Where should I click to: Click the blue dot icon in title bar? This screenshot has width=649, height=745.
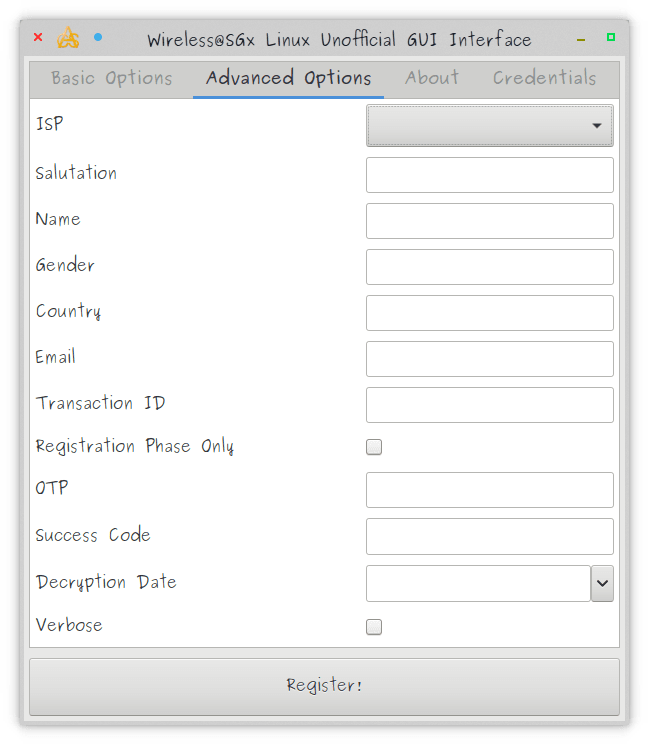click(98, 37)
